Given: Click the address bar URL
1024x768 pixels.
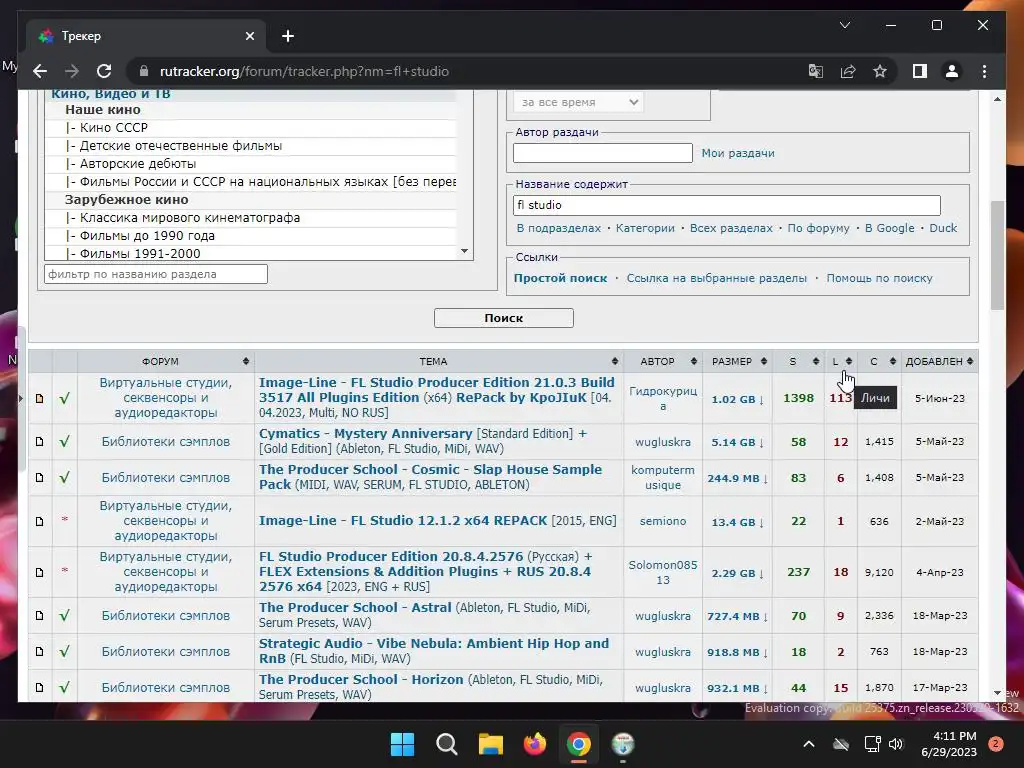Looking at the screenshot, I should (304, 71).
